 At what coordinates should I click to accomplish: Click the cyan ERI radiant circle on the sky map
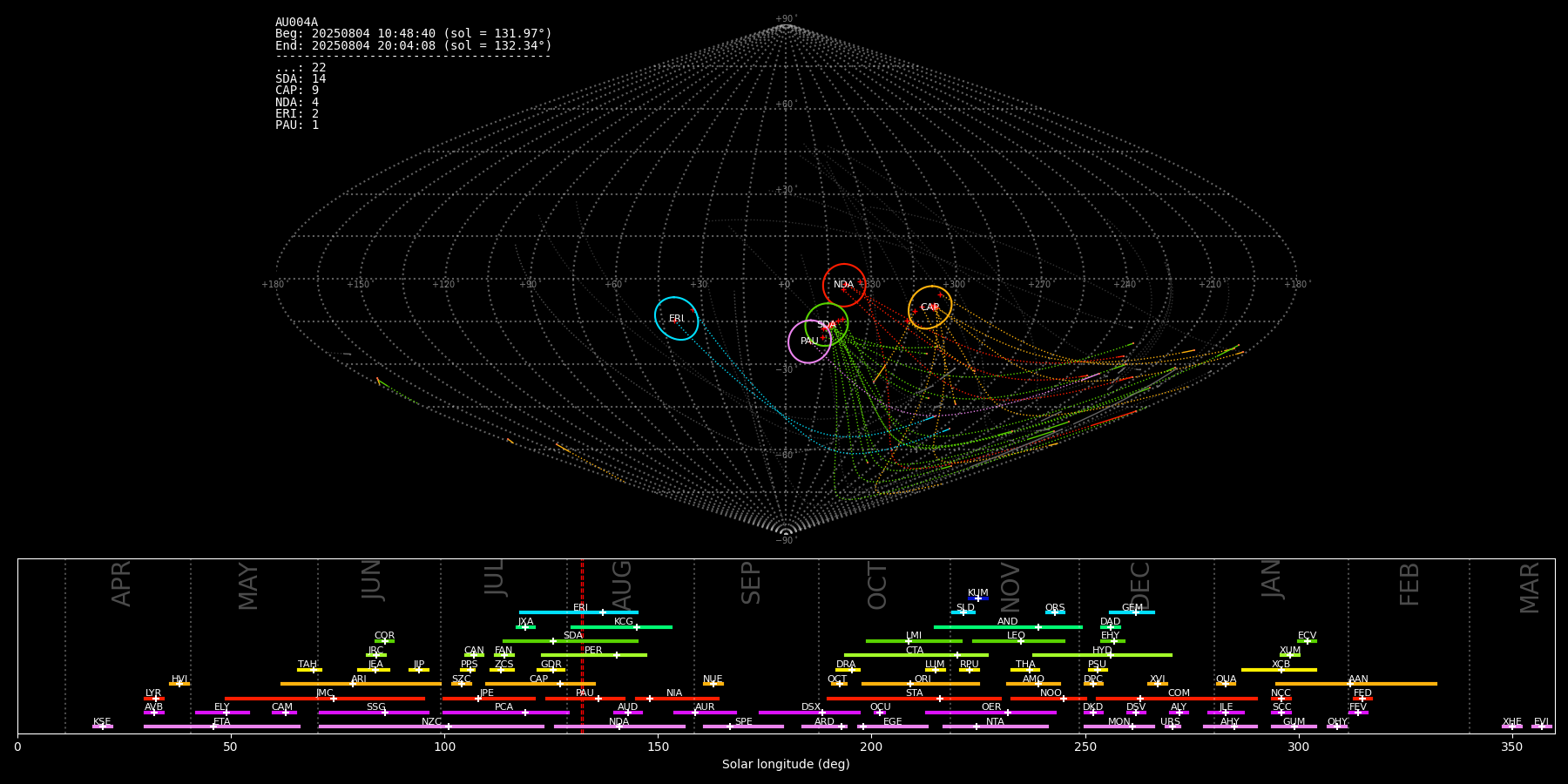[x=677, y=318]
